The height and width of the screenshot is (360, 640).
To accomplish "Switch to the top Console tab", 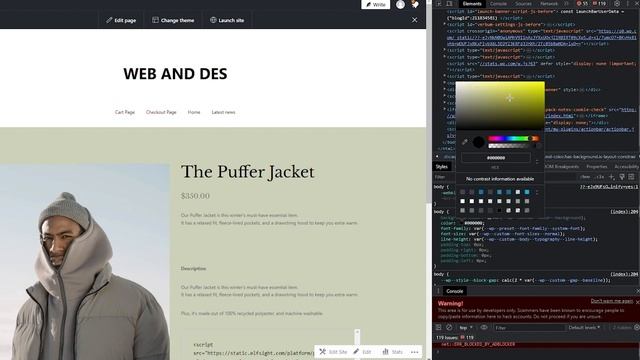I will point(498,4).
